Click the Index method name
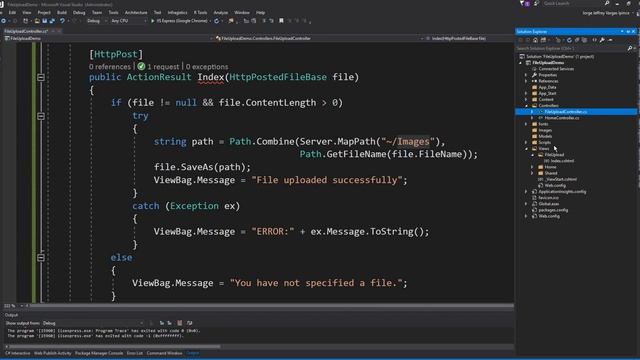The height and width of the screenshot is (360, 640). [211, 77]
